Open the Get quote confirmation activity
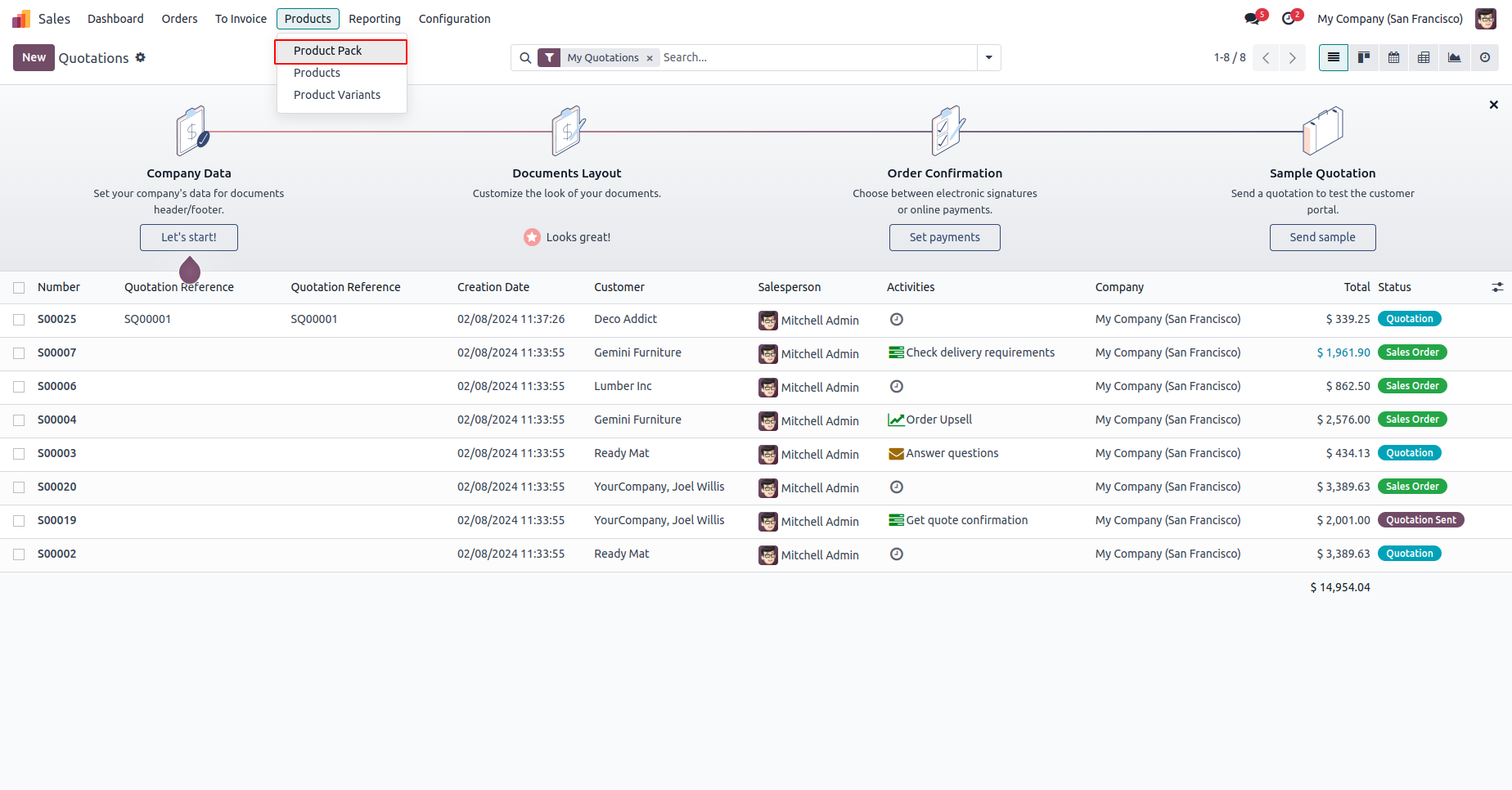This screenshot has width=1512, height=790. click(958, 520)
